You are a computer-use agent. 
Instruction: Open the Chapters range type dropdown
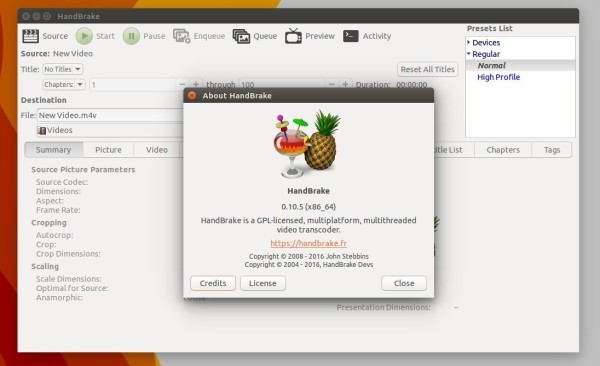click(64, 84)
